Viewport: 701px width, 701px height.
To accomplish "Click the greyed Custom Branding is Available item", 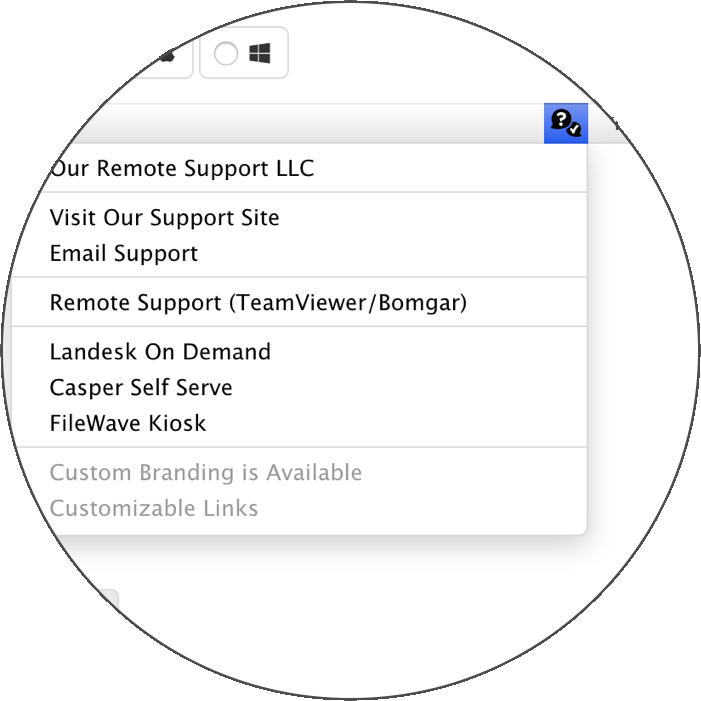I will [x=206, y=473].
